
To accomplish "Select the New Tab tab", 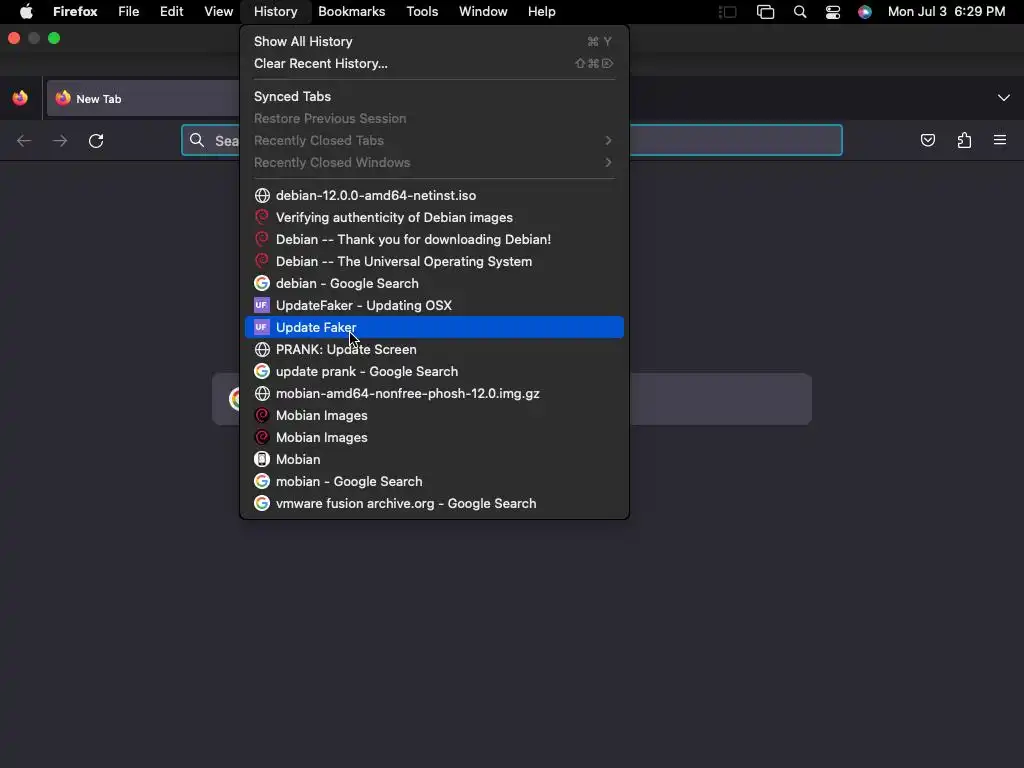I will coord(144,99).
